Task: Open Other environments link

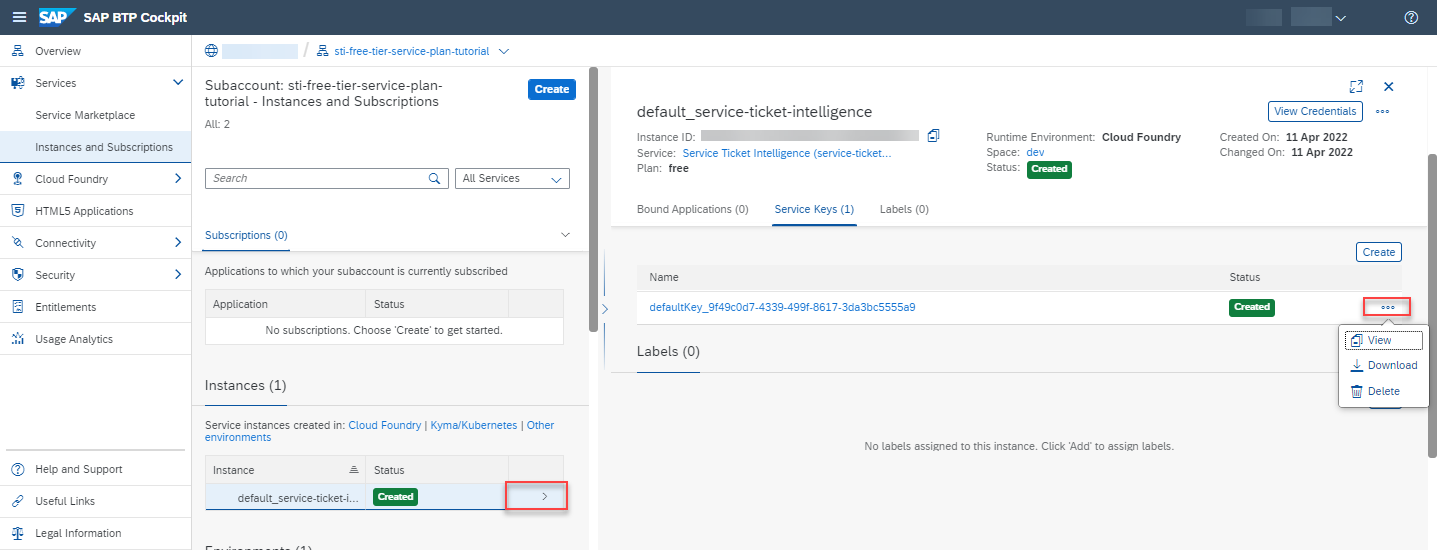Action: coord(380,431)
